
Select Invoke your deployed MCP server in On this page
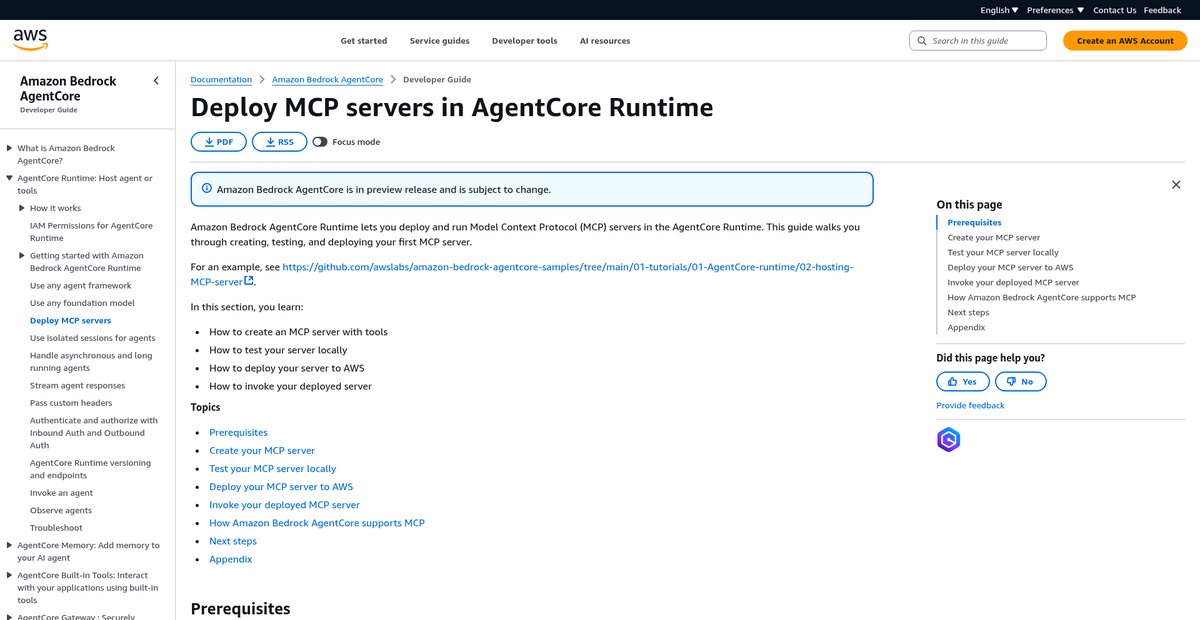pyautogui.click(x=1013, y=282)
